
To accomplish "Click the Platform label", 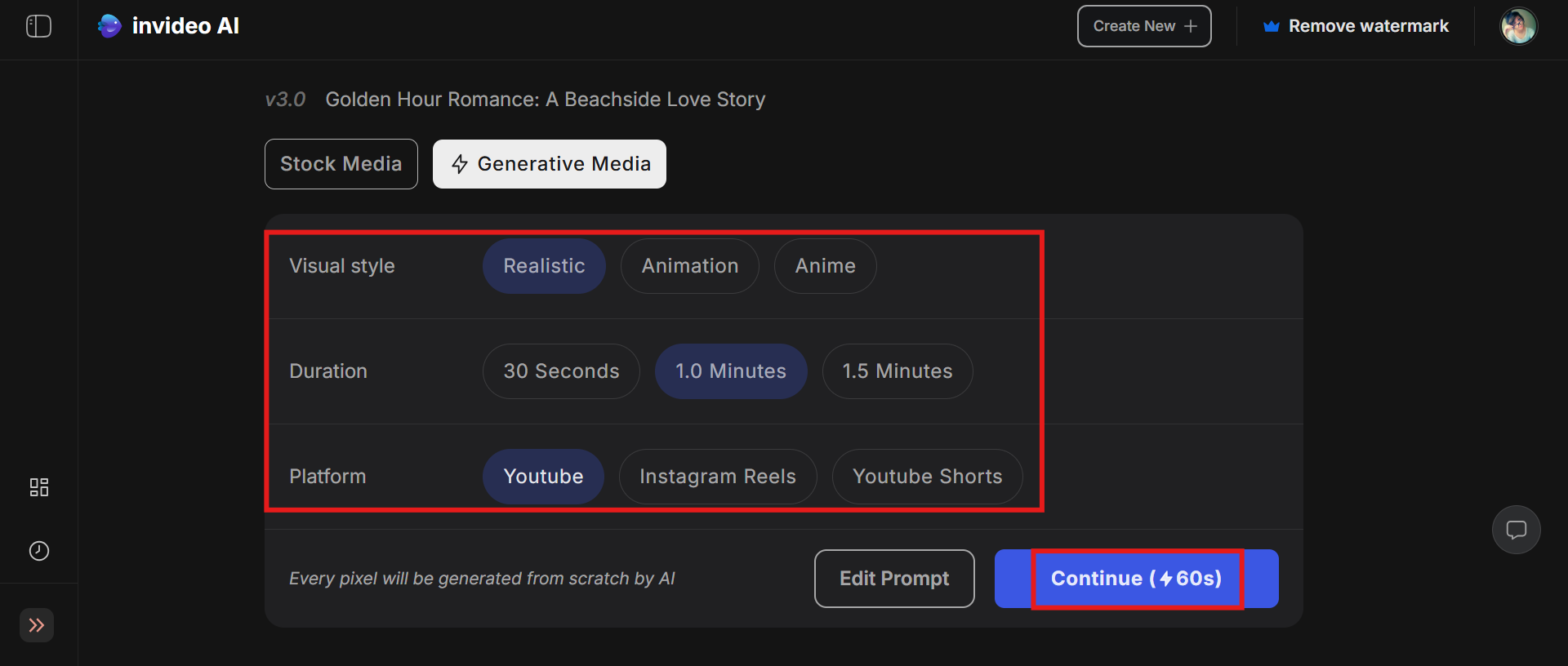I will [x=327, y=477].
